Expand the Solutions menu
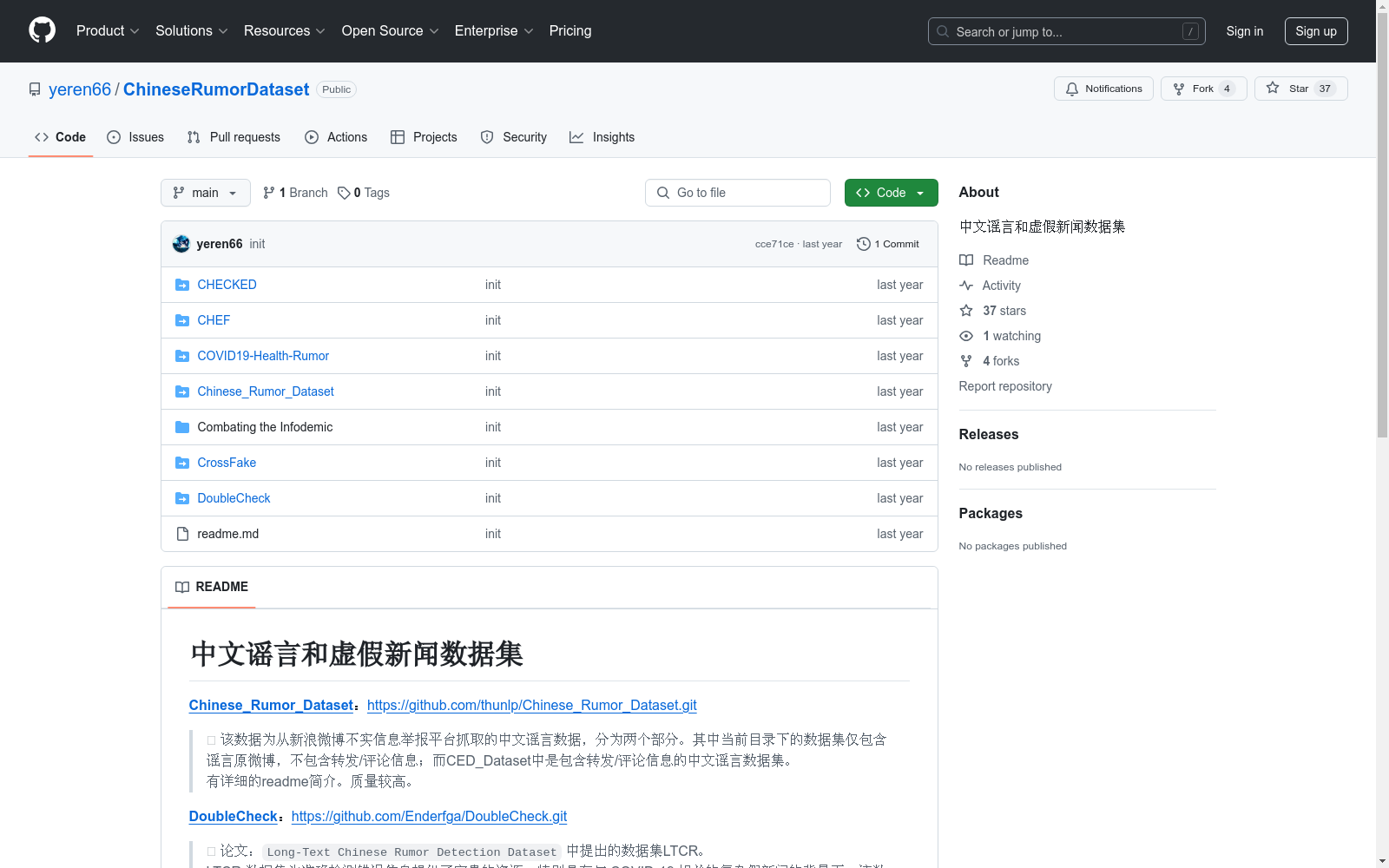 pyautogui.click(x=191, y=31)
